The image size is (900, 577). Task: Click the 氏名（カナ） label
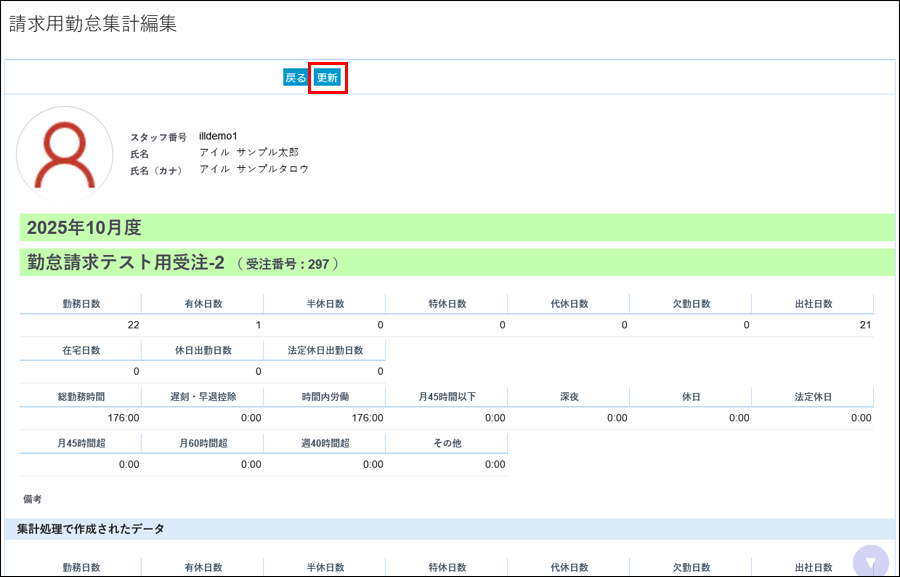click(156, 171)
